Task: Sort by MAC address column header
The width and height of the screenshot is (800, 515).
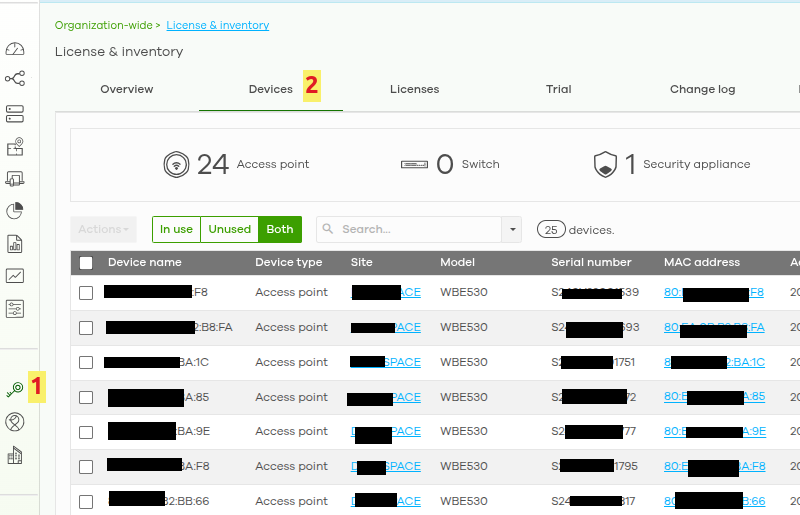Action: [702, 262]
